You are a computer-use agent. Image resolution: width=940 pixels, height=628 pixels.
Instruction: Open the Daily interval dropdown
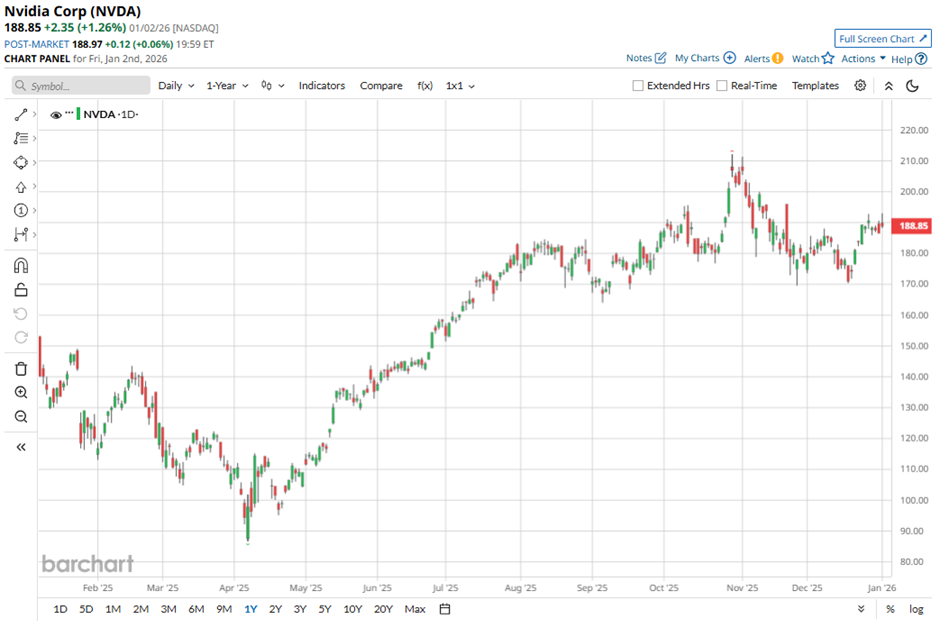(x=176, y=86)
